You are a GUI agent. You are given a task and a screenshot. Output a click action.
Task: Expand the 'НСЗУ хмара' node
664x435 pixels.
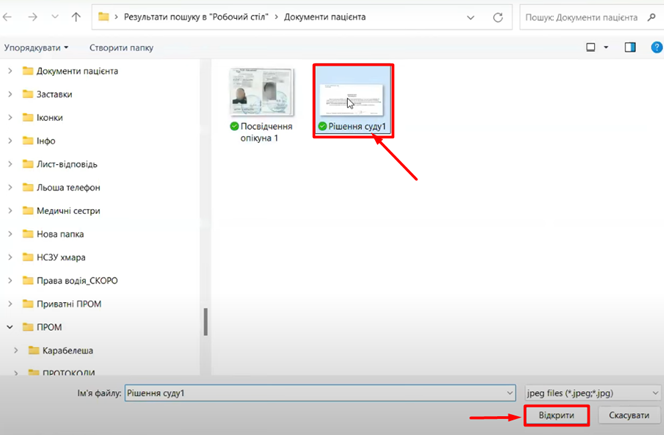(x=10, y=257)
